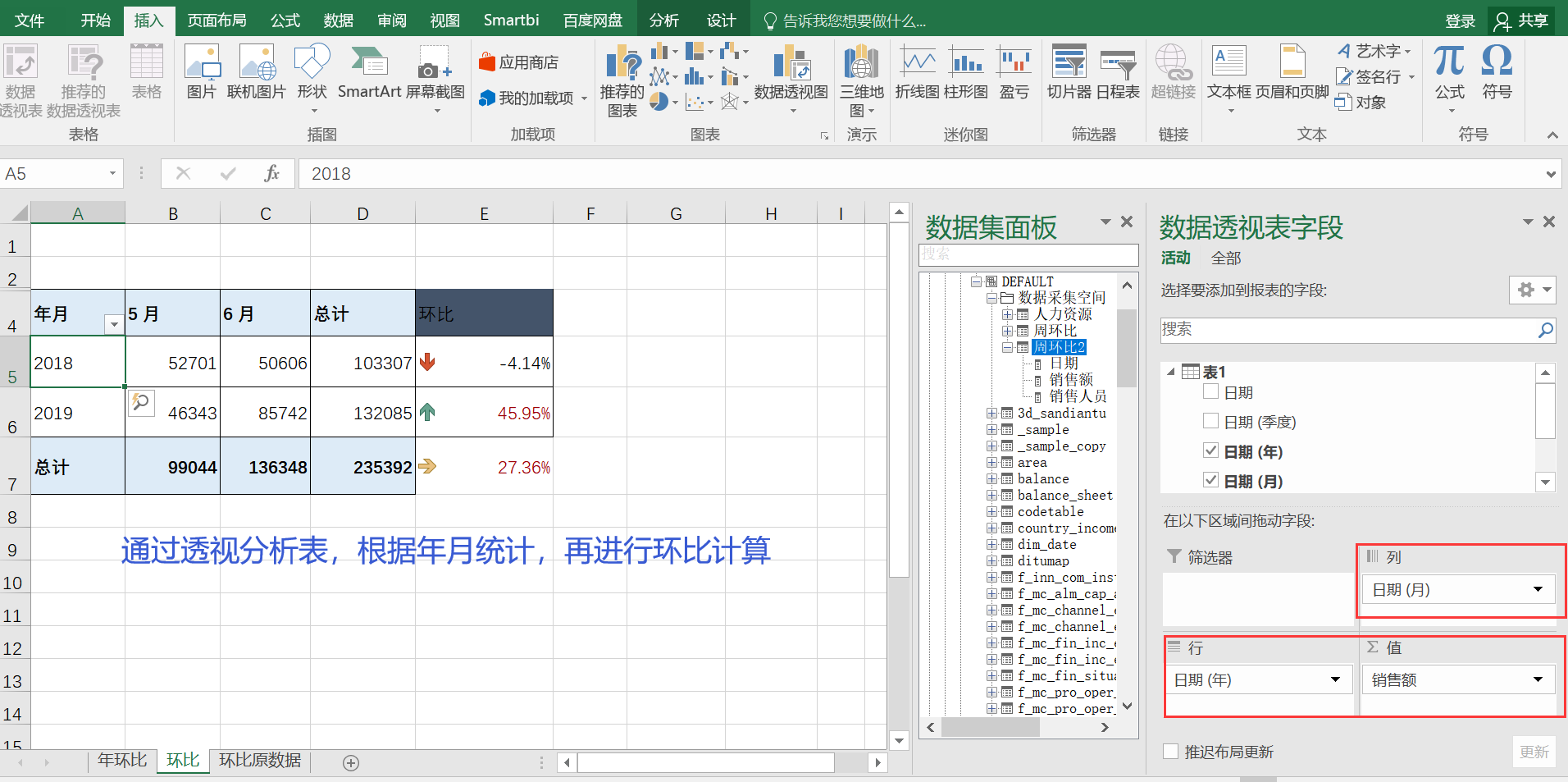Switch to the 年环比 sheet tab
1568x782 pixels.
122,760
